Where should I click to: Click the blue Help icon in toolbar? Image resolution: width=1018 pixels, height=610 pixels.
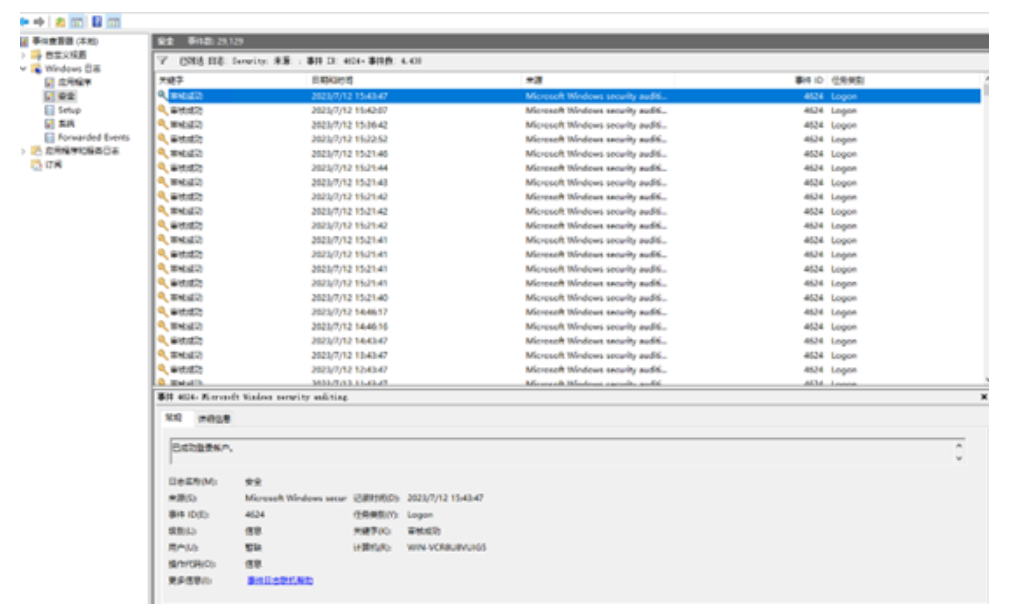(x=97, y=21)
